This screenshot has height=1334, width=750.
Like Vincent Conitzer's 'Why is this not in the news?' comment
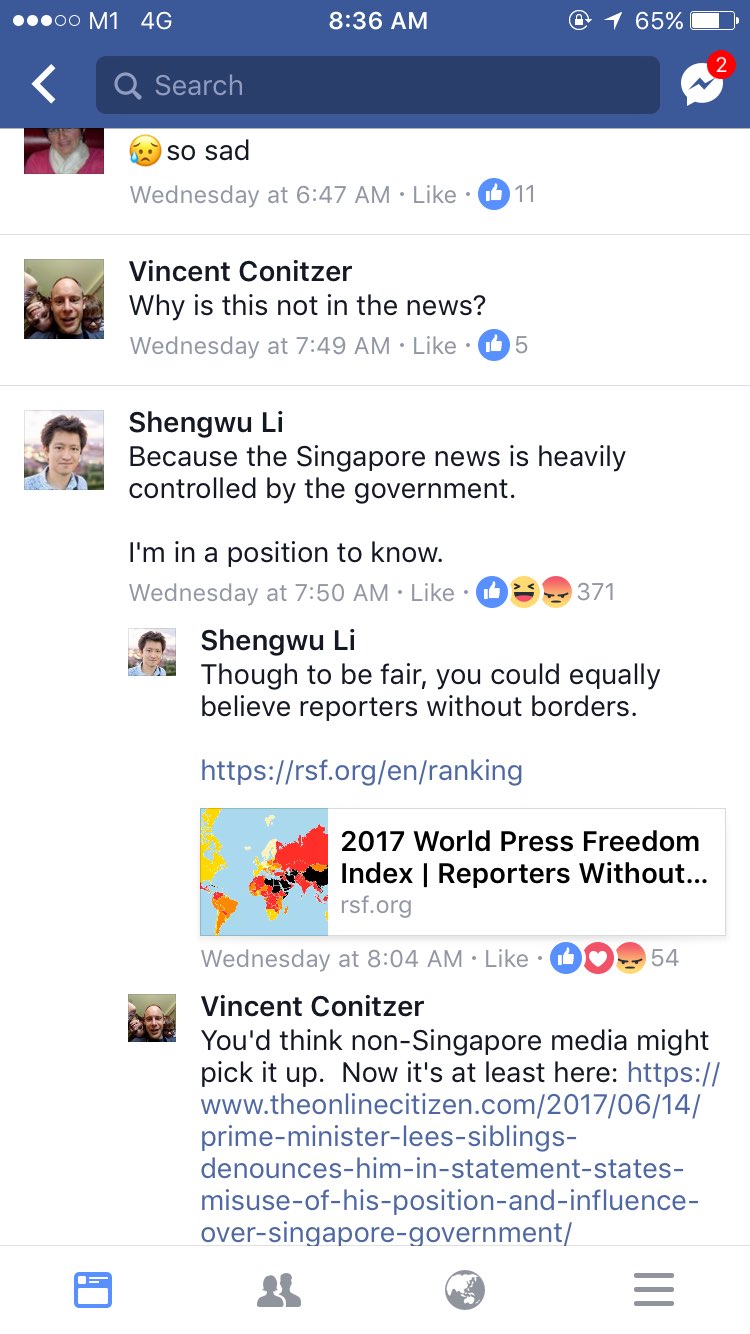pyautogui.click(x=434, y=346)
